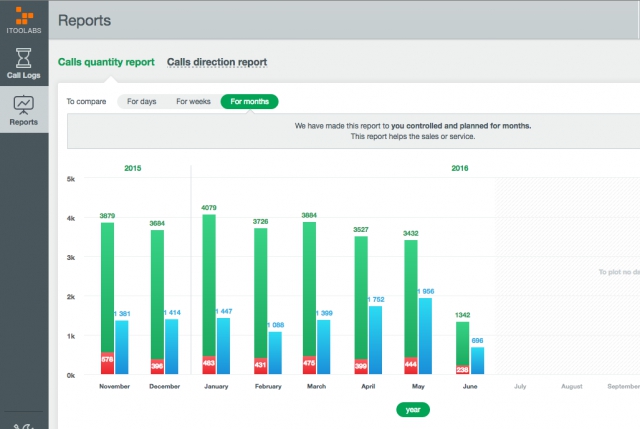Image resolution: width=640 pixels, height=429 pixels.
Task: Click May blue bar showing 1 956
Action: (x=425, y=336)
